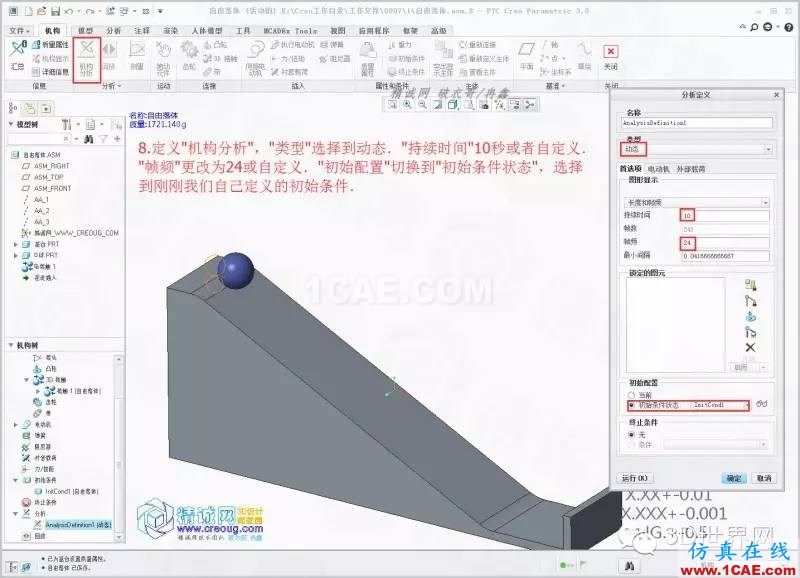This screenshot has width=800, height=578.
Task: Add a 弹簧 spring from the ribbon
Action: tap(332, 45)
